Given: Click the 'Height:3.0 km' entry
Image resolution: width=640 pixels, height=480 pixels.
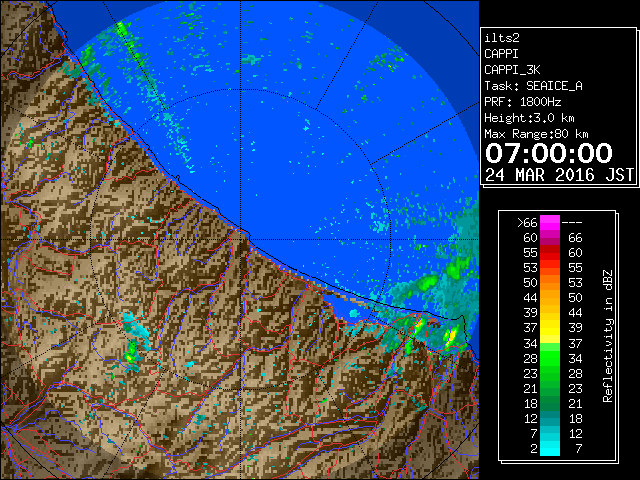Looking at the screenshot, I should tap(529, 118).
